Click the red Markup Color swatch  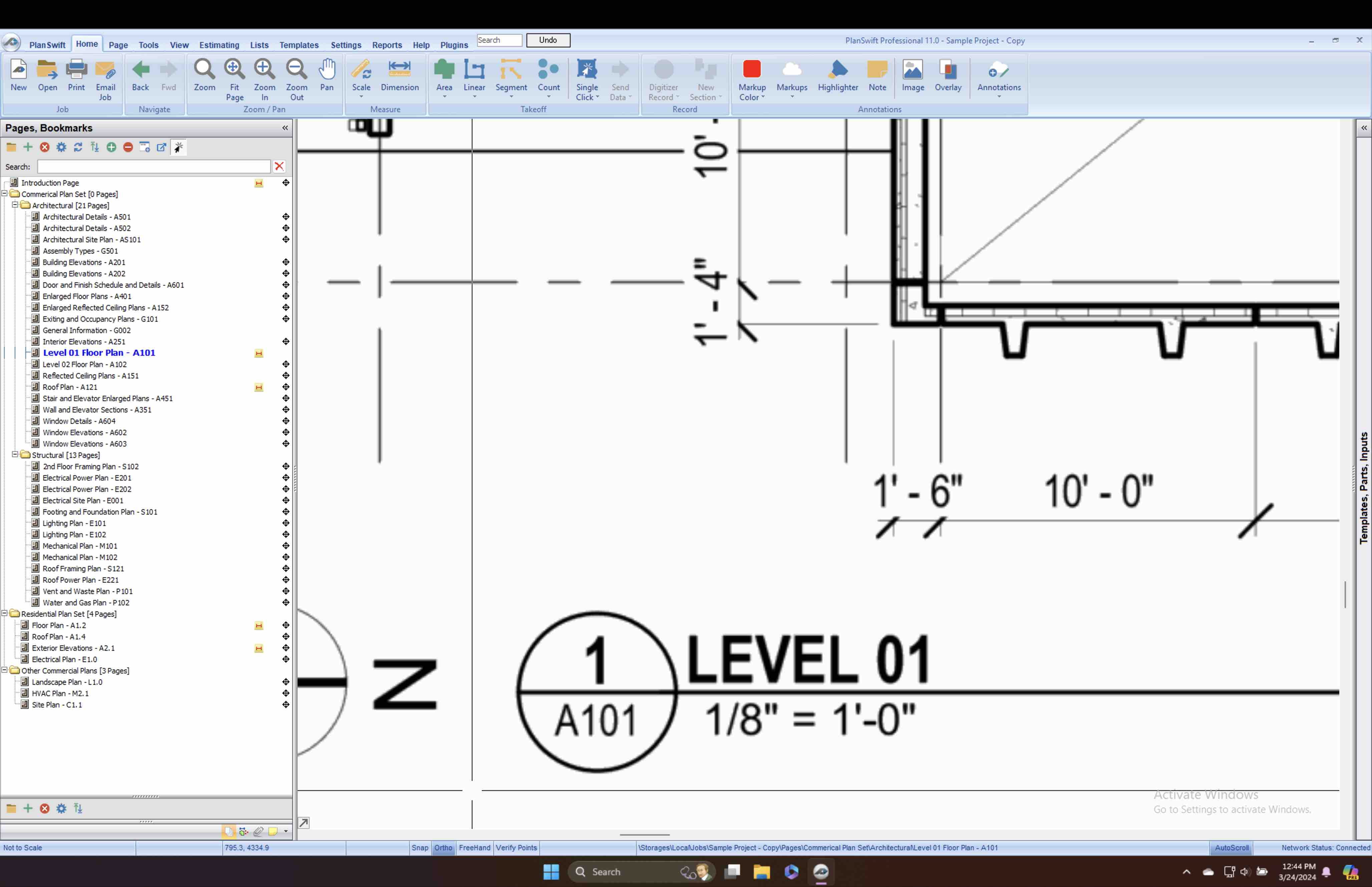click(x=751, y=70)
